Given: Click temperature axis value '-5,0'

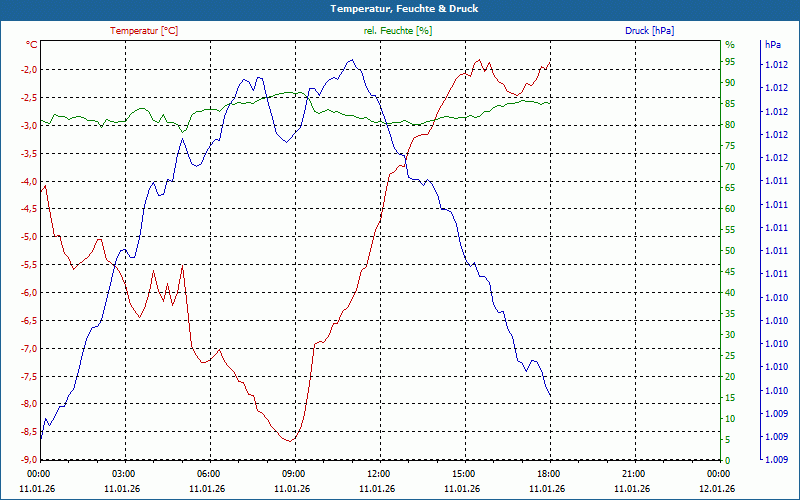Looking at the screenshot, I should pos(29,236).
